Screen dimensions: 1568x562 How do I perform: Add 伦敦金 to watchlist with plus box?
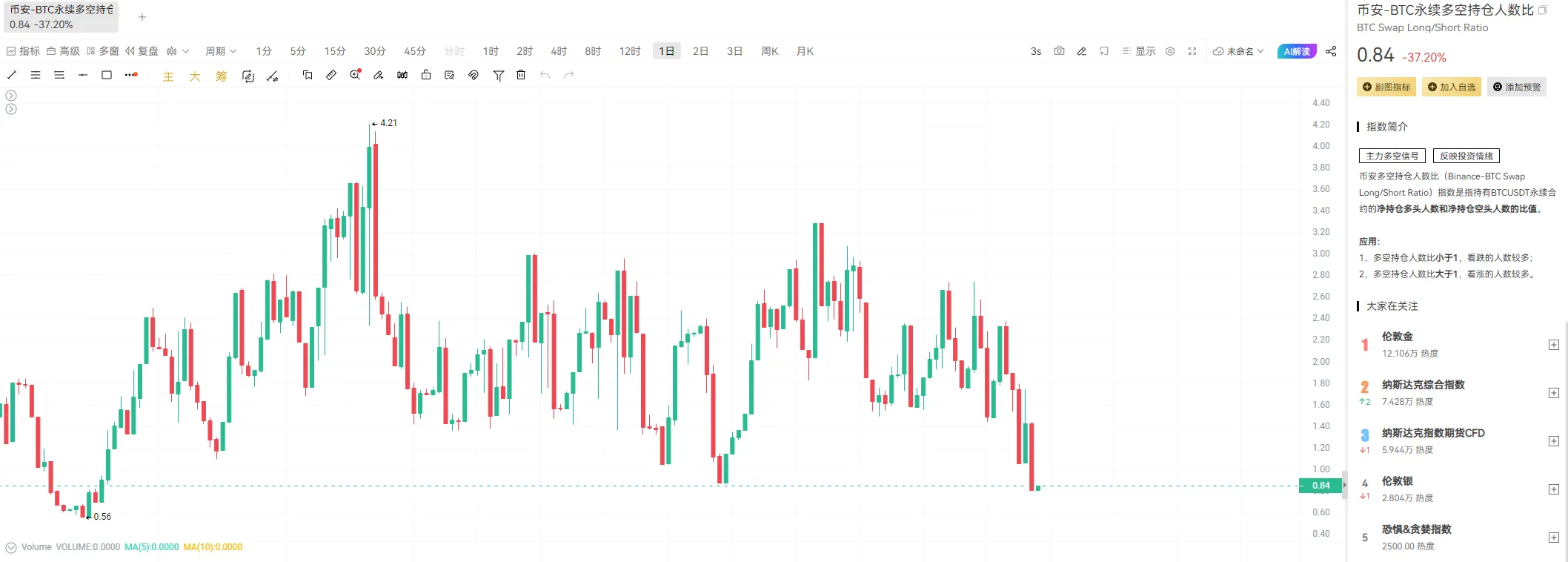coord(1554,345)
